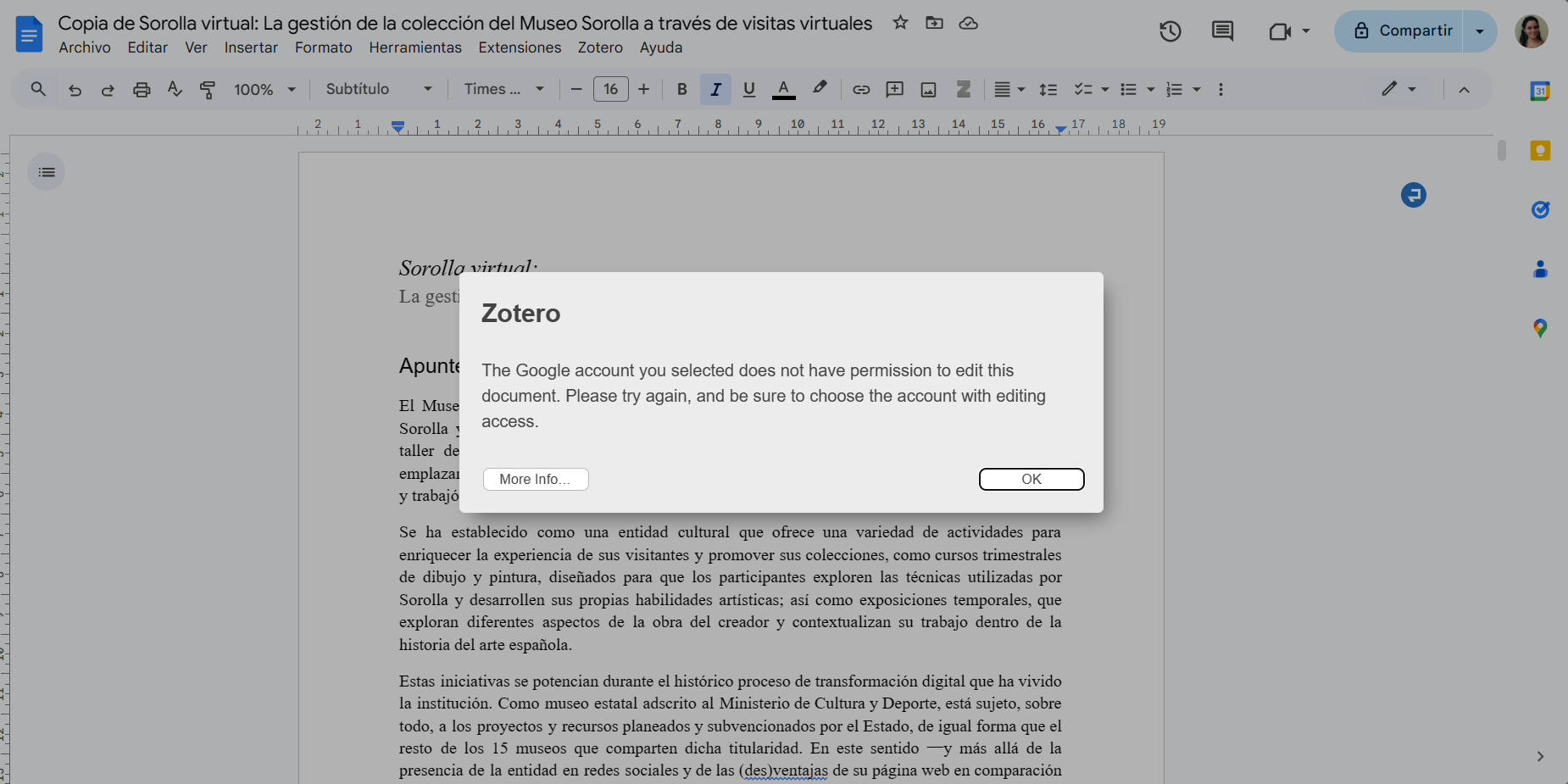Show the comments panel
Screen dimensions: 1568x784
(x=1222, y=31)
